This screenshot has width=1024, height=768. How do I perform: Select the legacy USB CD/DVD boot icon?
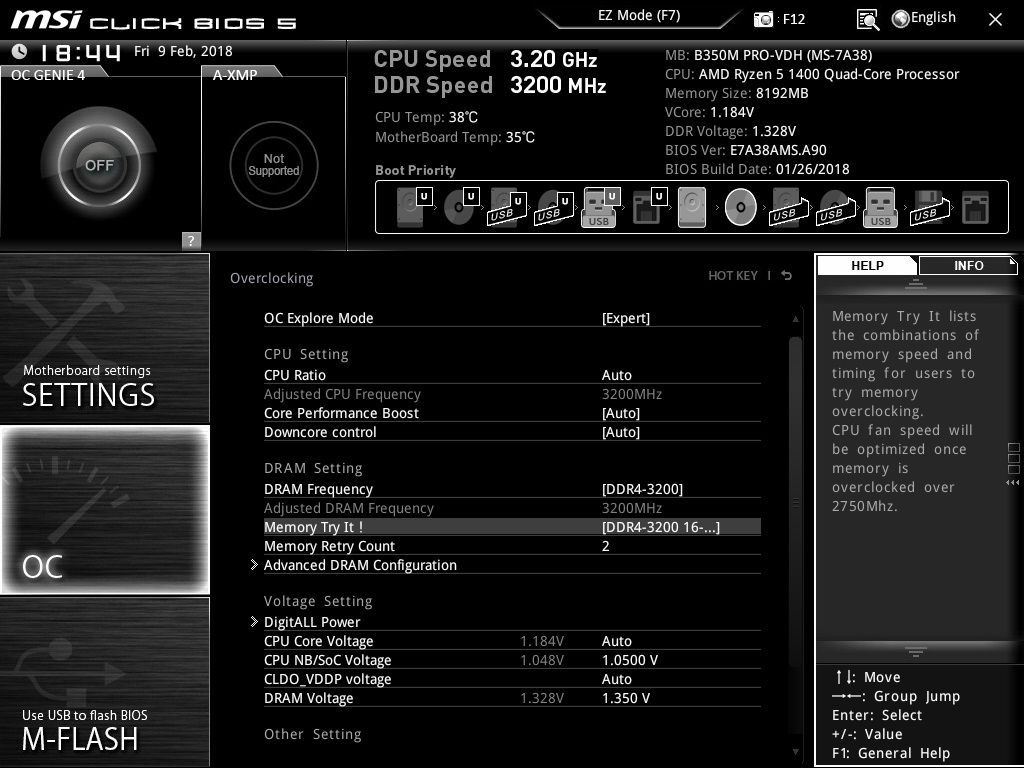[835, 208]
